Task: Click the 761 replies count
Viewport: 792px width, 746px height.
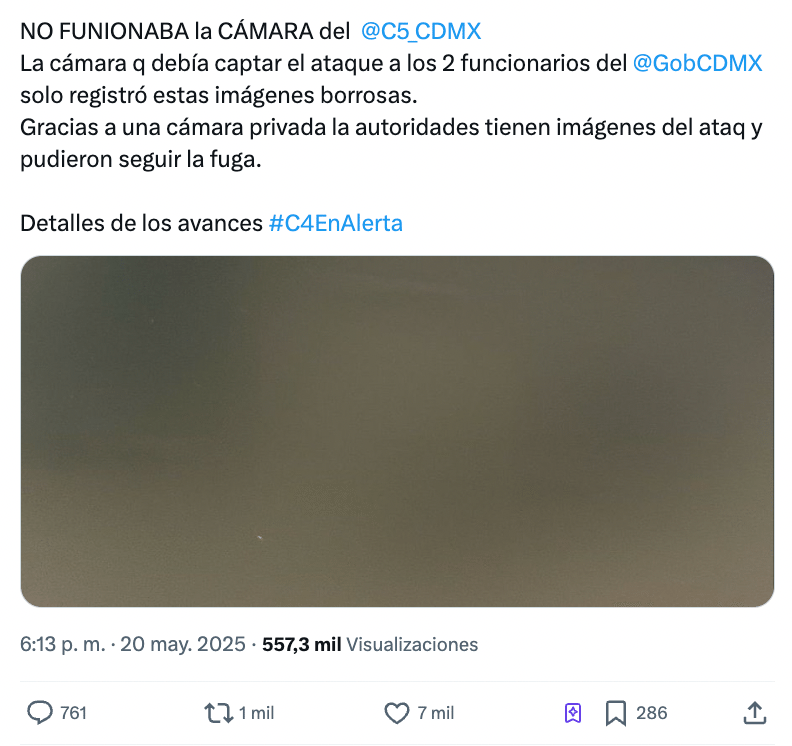Action: click(74, 713)
